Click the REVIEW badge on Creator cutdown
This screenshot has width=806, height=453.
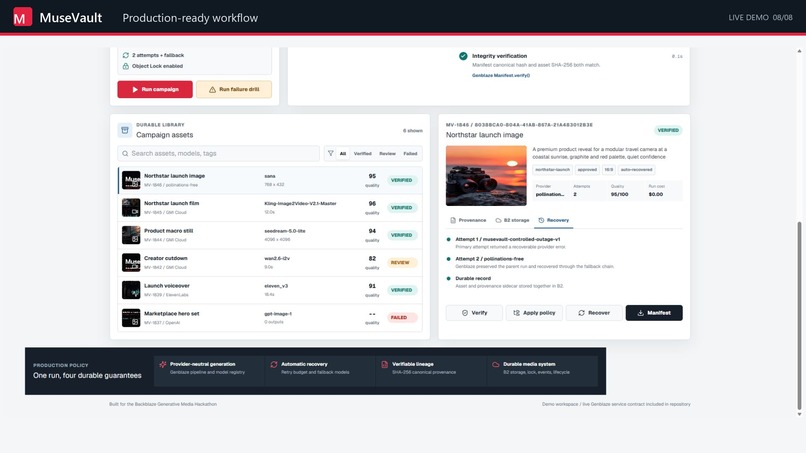pos(400,263)
